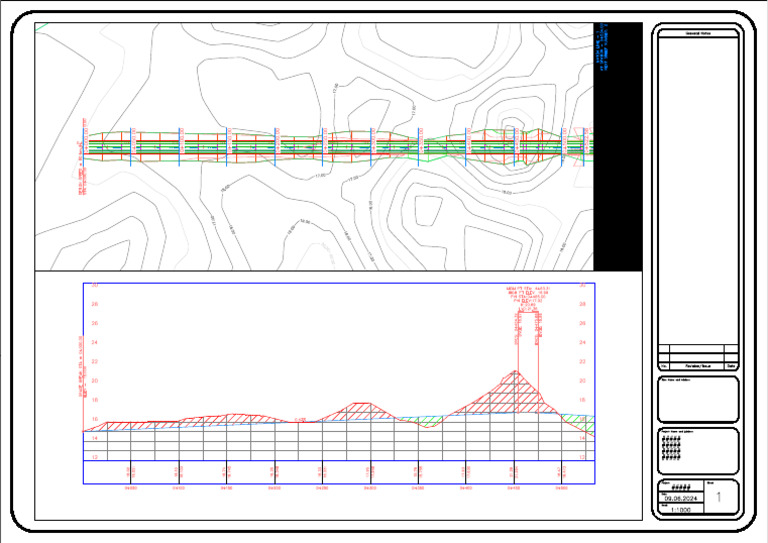Screen dimensions: 768x543
Task: Select the date value 09.08.2024
Action: click(682, 498)
